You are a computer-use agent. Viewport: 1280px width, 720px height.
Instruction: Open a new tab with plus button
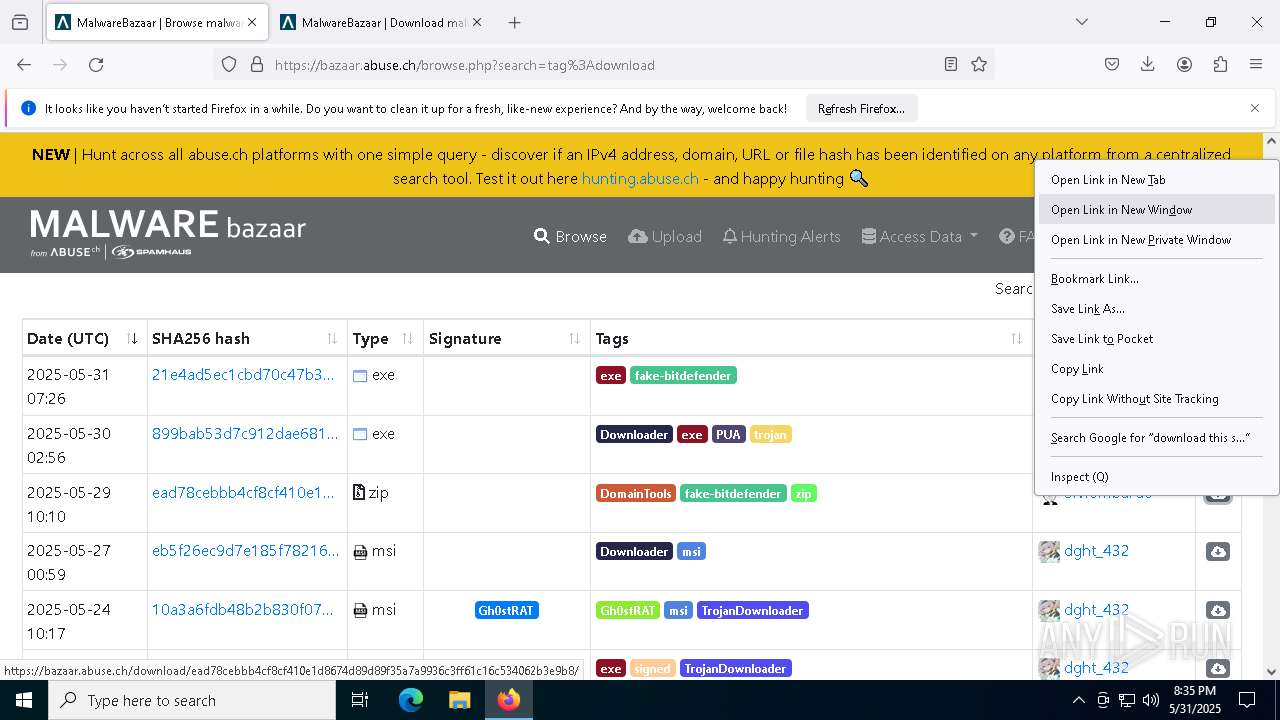pyautogui.click(x=514, y=22)
